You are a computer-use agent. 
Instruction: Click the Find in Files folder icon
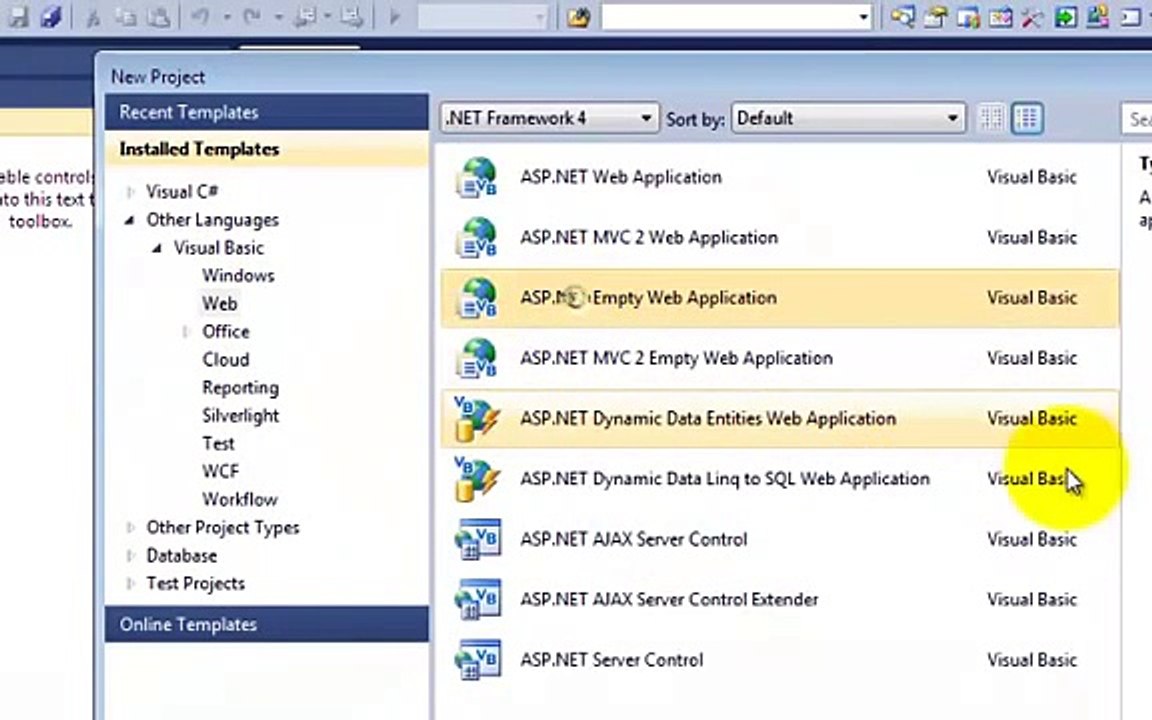[578, 16]
